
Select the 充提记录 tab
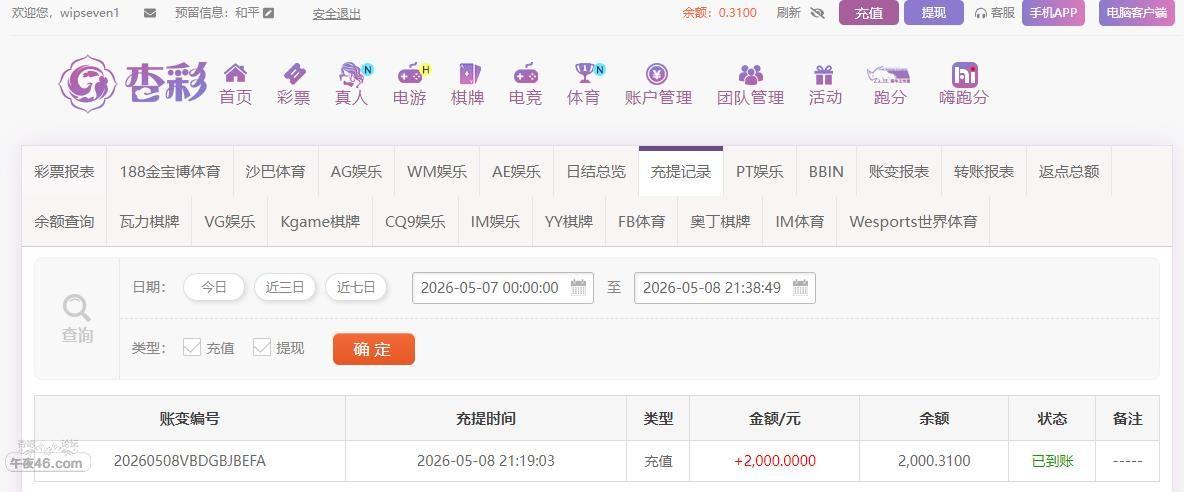point(681,171)
